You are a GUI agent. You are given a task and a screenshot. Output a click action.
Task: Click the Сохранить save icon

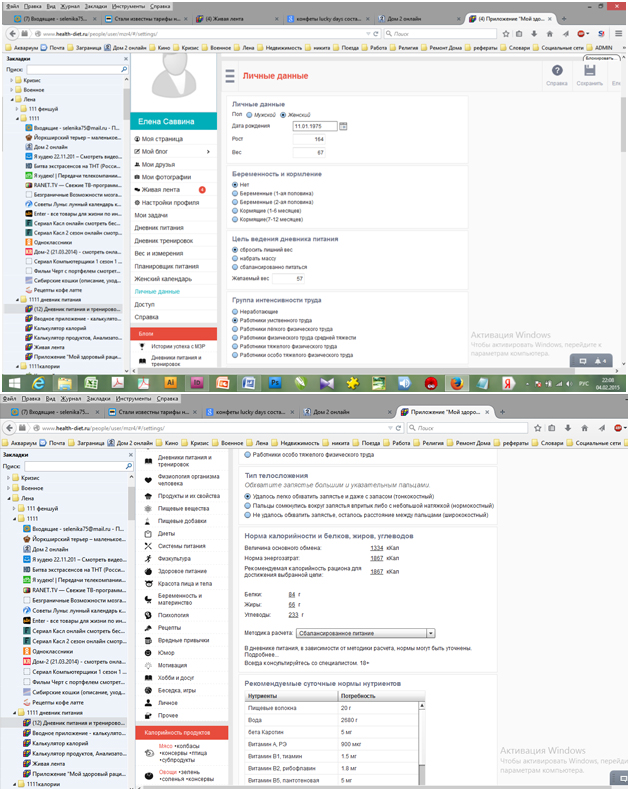[x=589, y=71]
